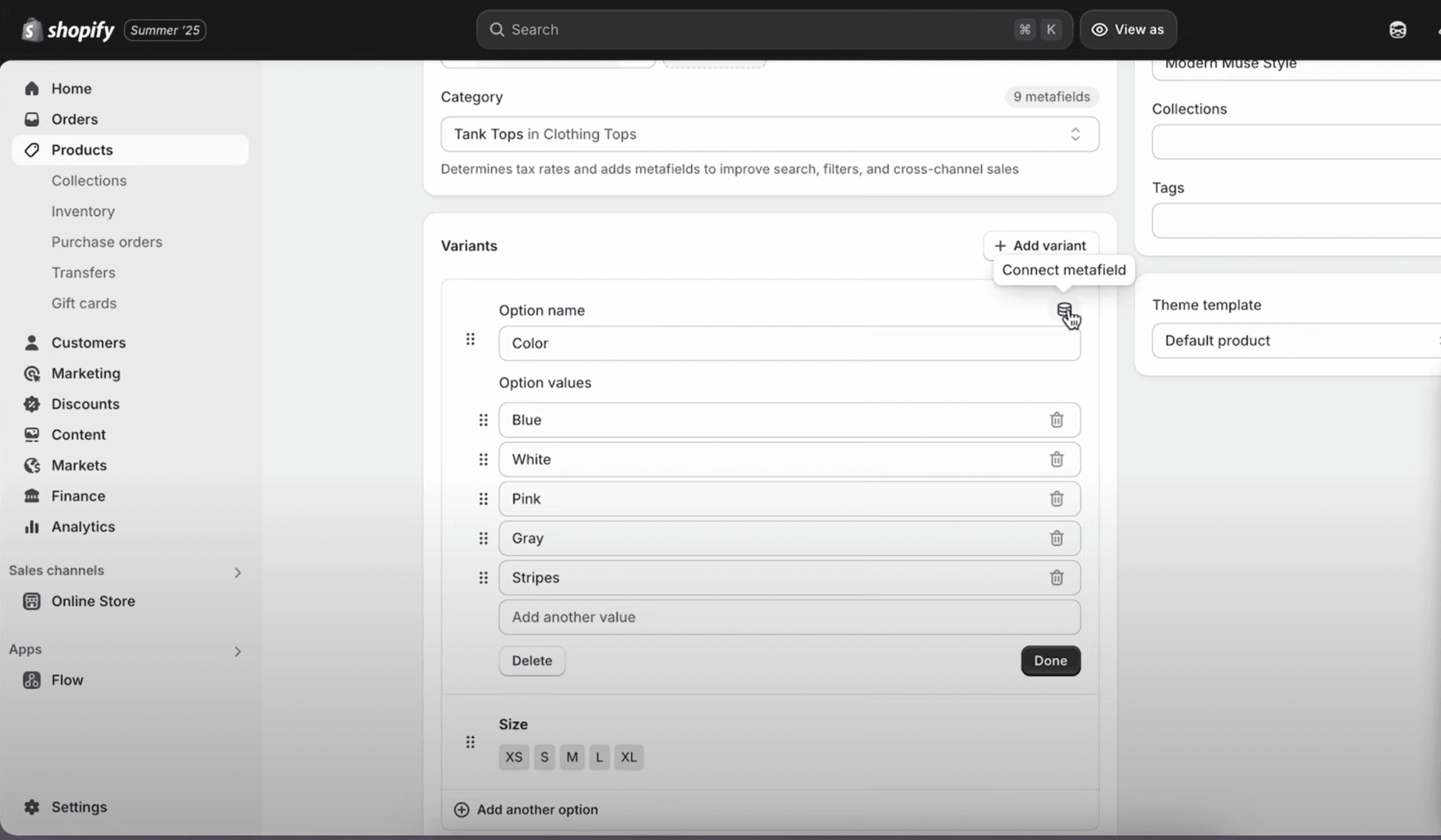This screenshot has height=840, width=1441.
Task: Delete the Pink option value
Action: (1056, 499)
